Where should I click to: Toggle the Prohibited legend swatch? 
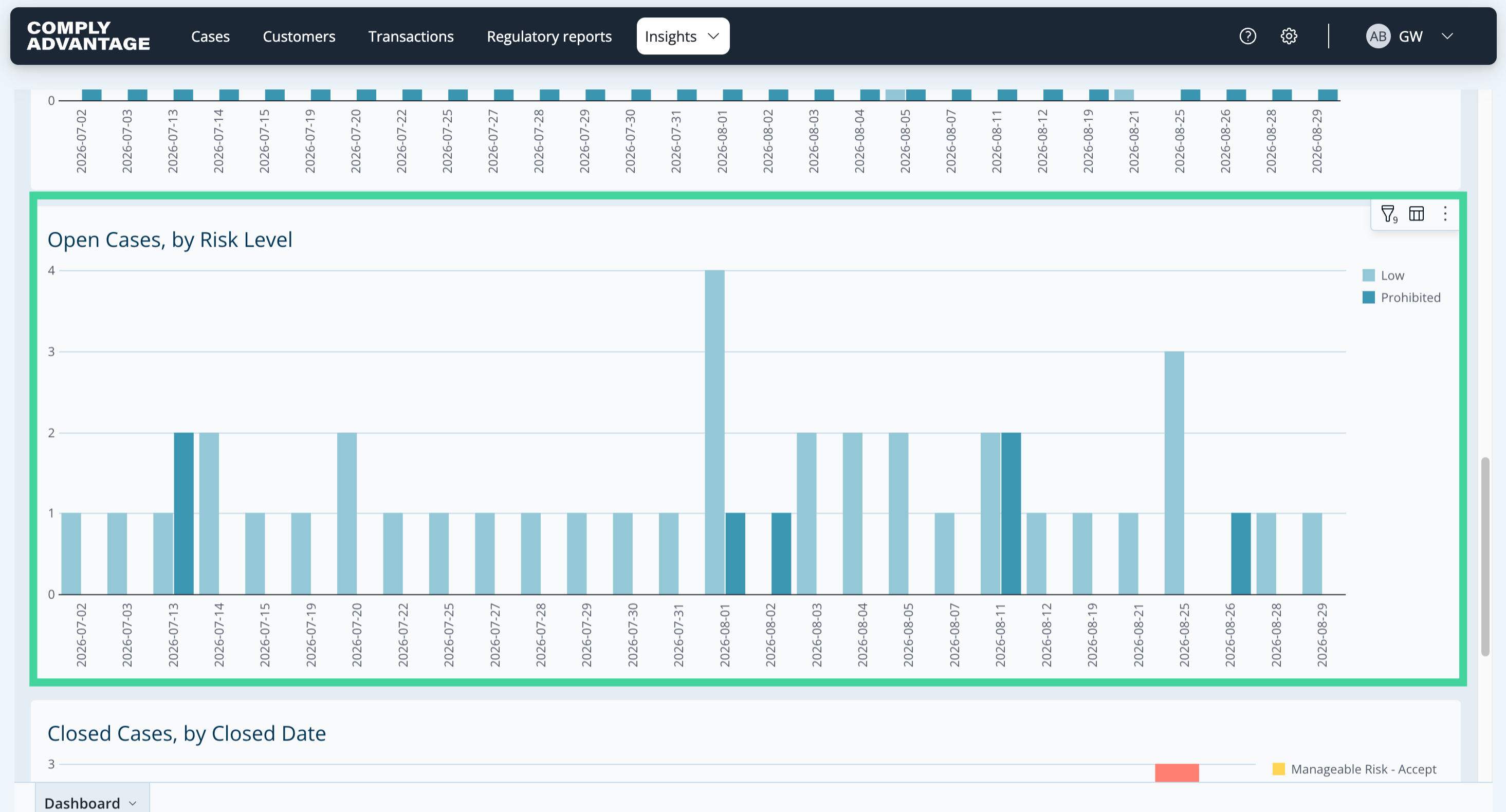pos(1369,298)
